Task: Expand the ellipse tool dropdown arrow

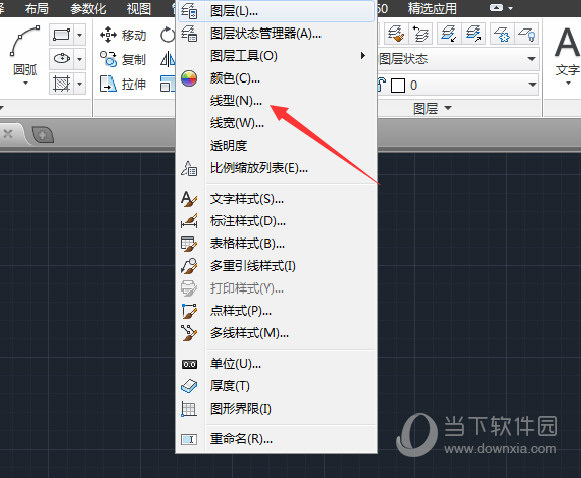Action: 79,59
